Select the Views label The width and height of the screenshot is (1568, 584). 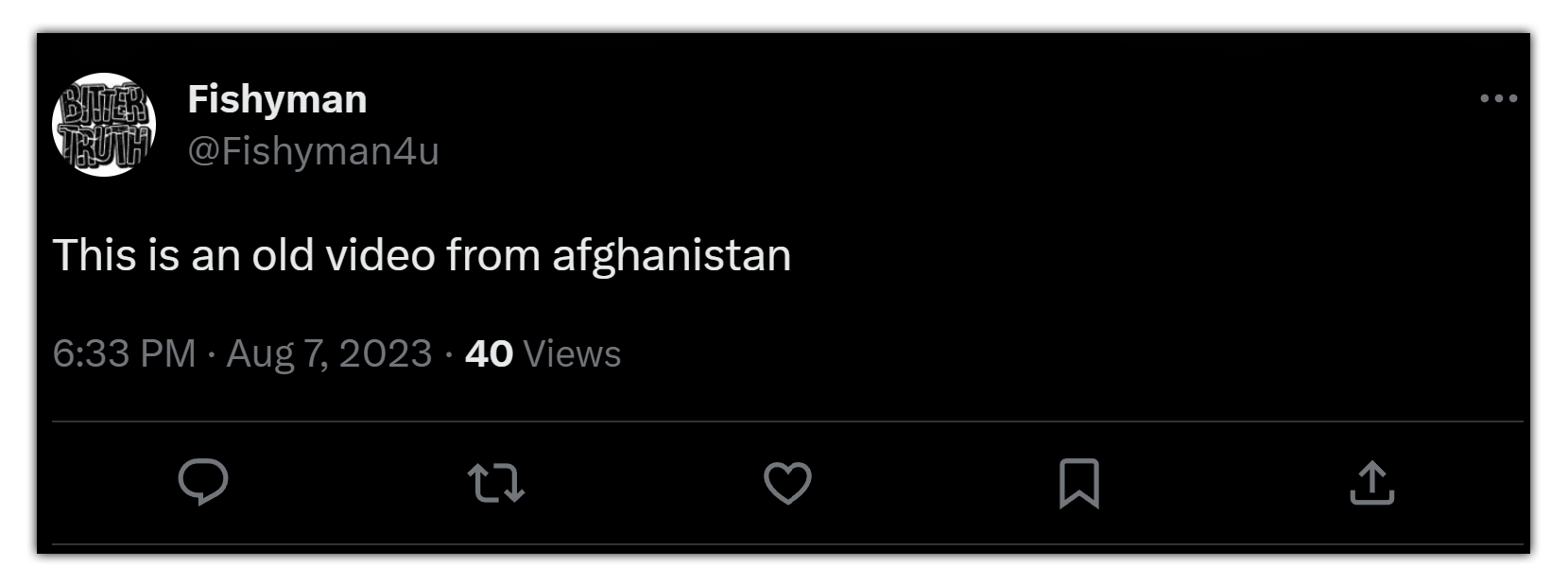coord(572,353)
